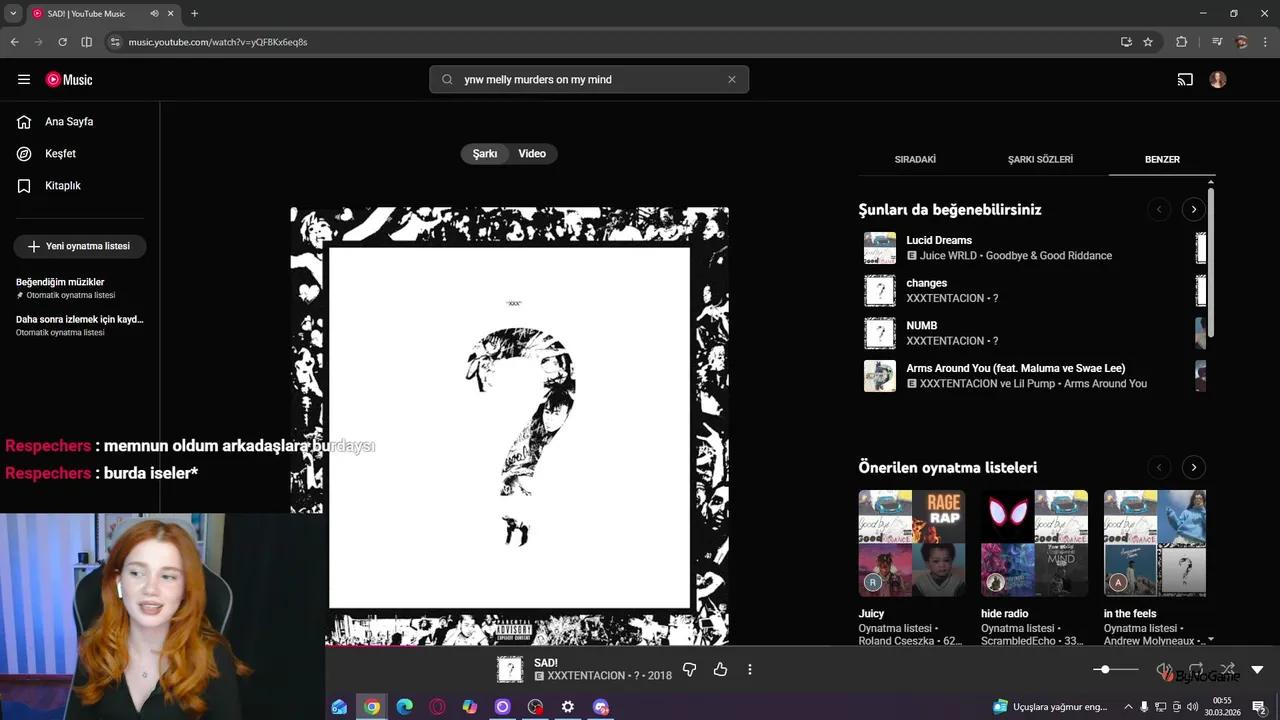
Task: Collapse the player page arrow
Action: (x=1258, y=670)
